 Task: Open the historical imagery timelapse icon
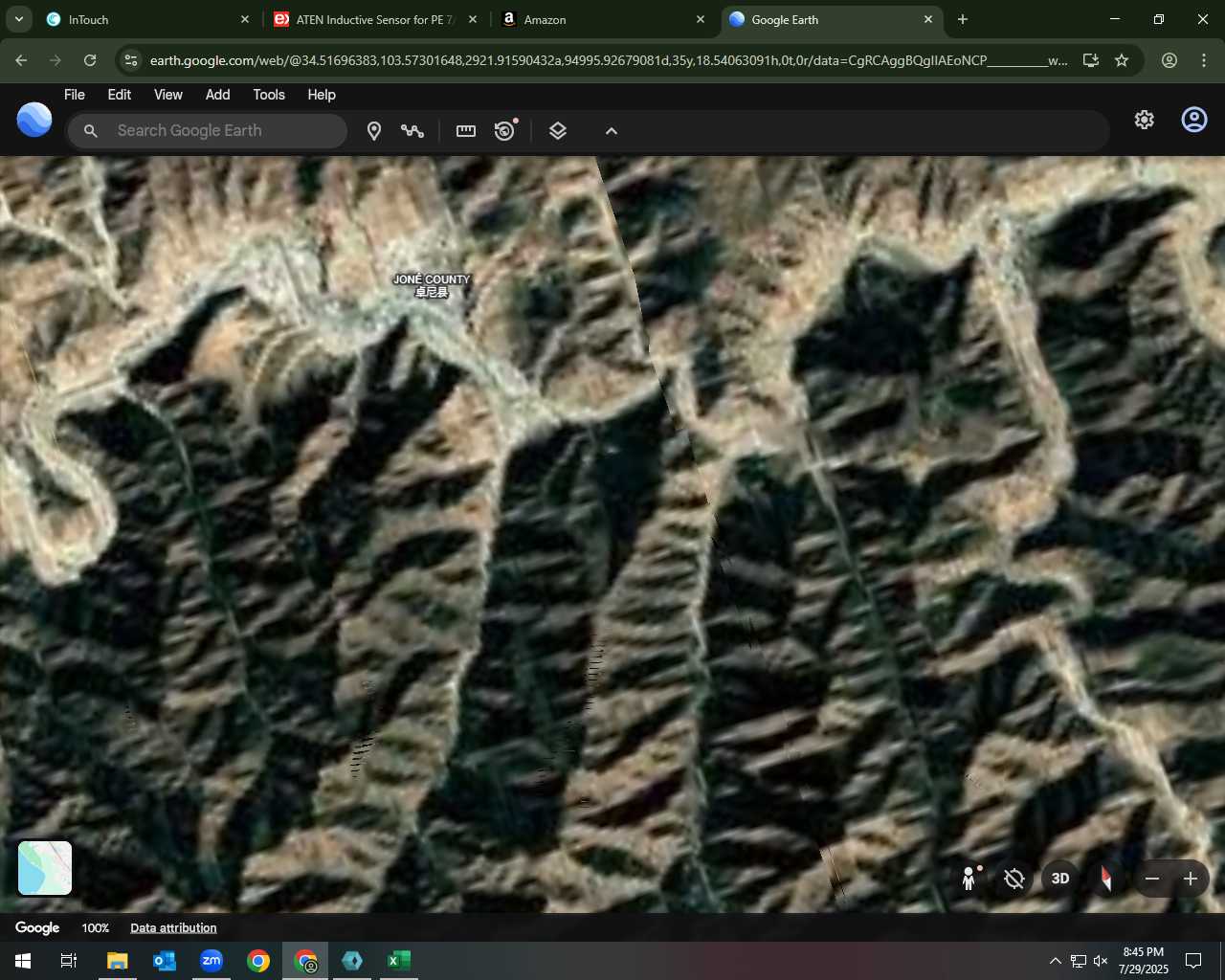(505, 130)
